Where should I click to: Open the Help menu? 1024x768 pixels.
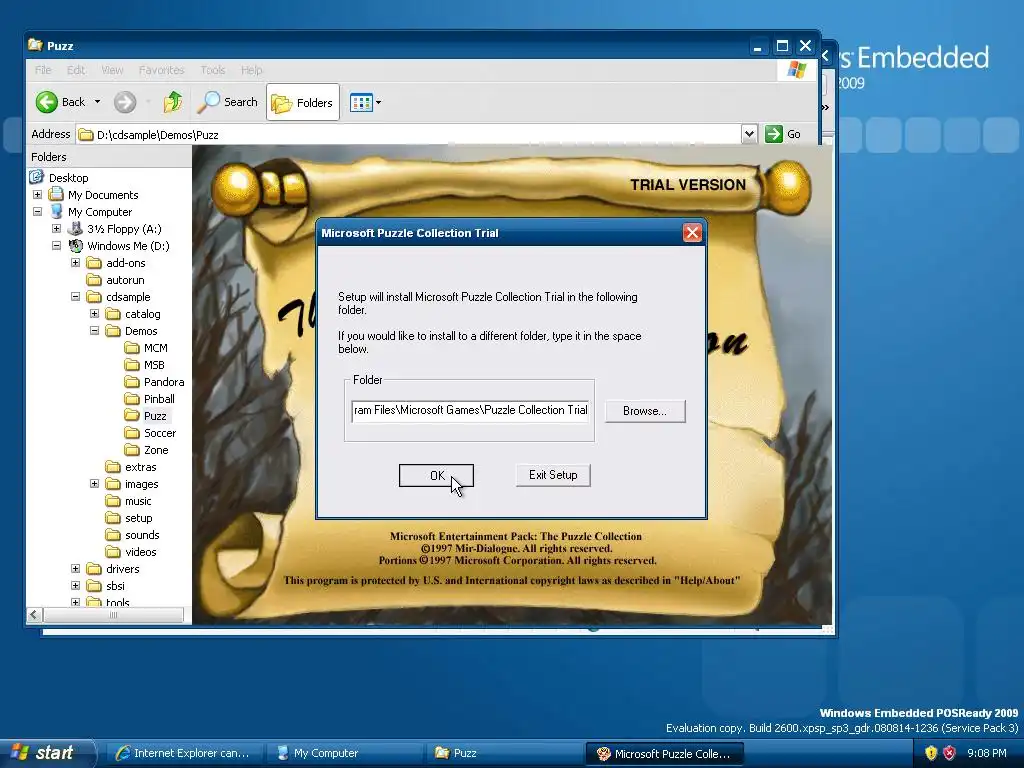coord(251,70)
